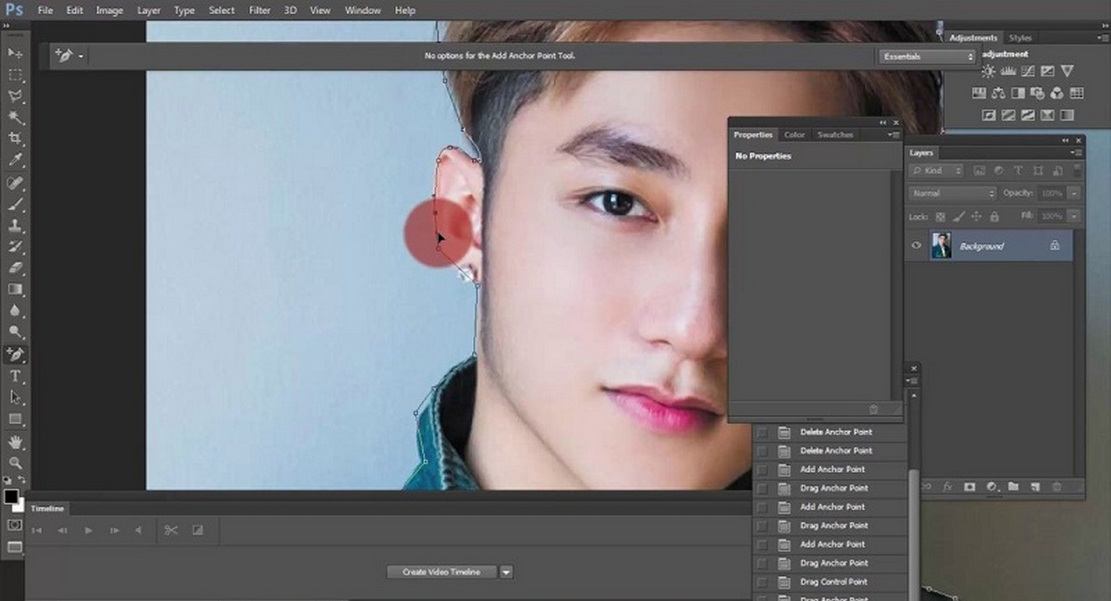Select the Move tool in the toolbar
Image resolution: width=1111 pixels, height=601 pixels.
coord(14,54)
